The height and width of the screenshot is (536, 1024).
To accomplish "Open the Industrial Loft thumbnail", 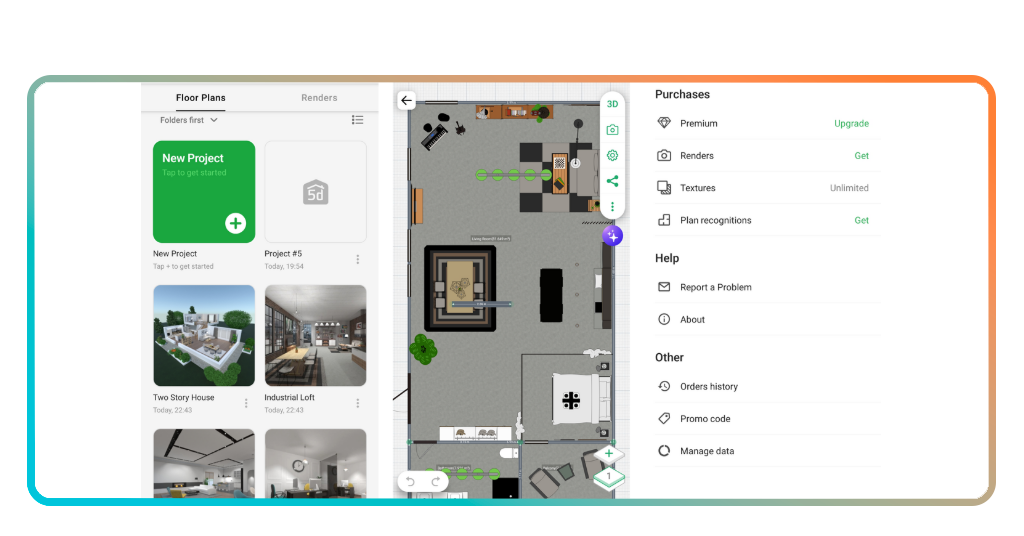I will [x=315, y=336].
